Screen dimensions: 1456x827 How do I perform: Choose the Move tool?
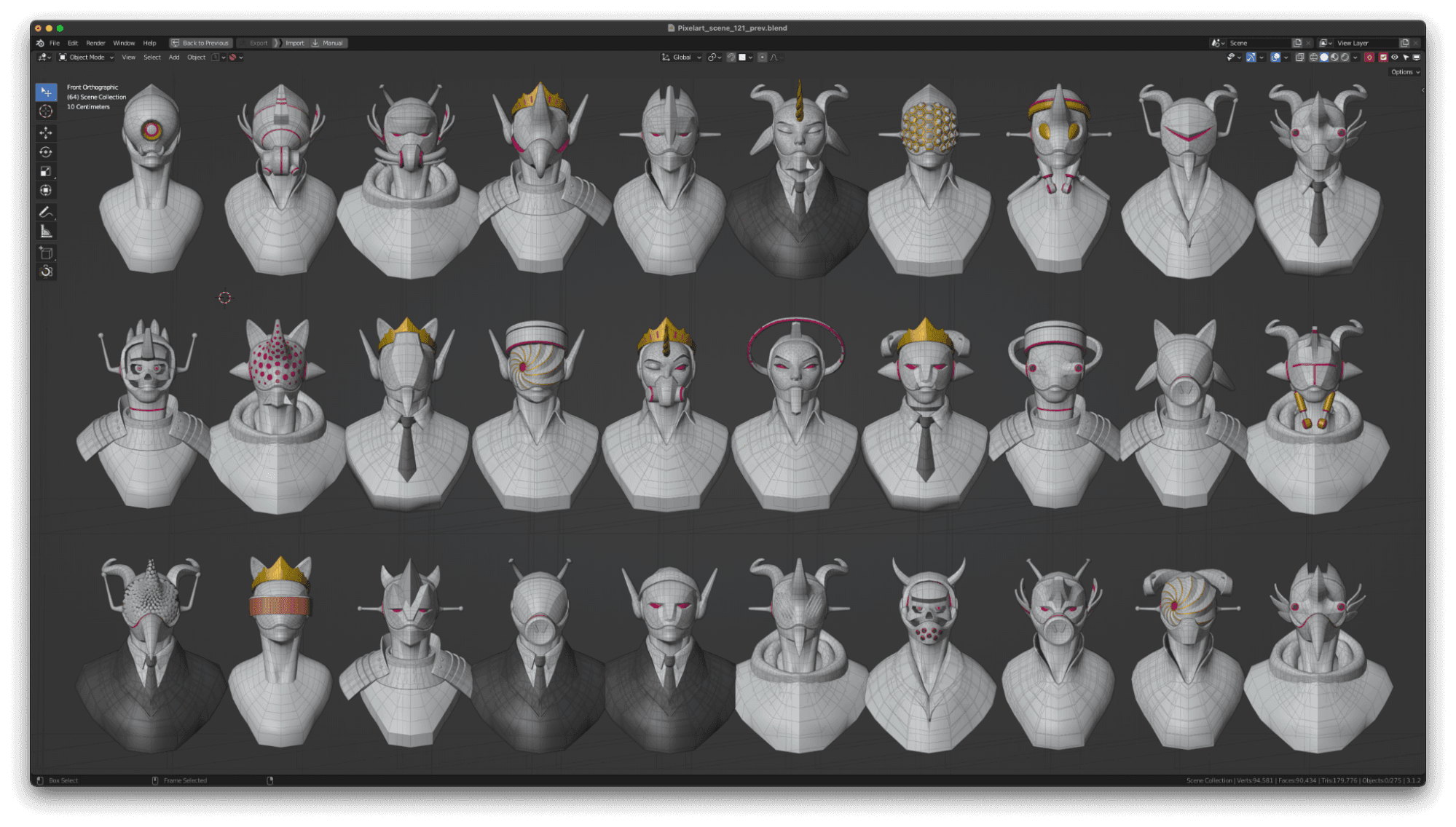[x=46, y=132]
